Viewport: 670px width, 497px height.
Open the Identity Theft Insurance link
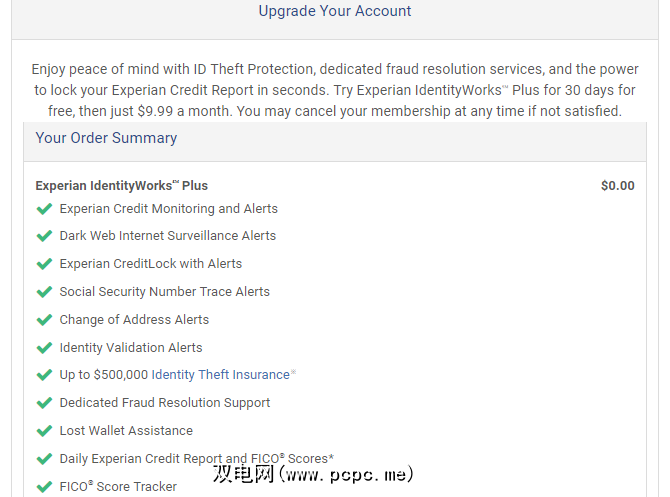[x=219, y=375]
